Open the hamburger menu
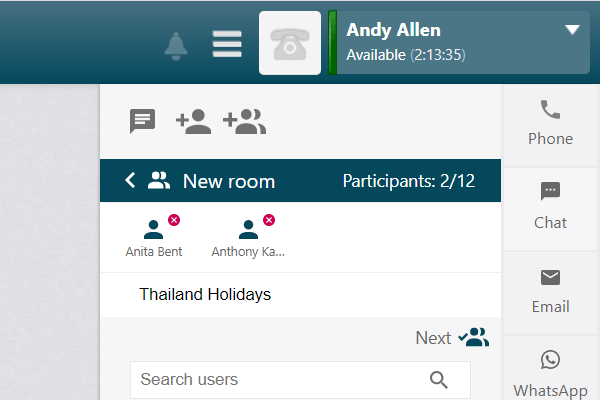This screenshot has height=400, width=600. 227,44
